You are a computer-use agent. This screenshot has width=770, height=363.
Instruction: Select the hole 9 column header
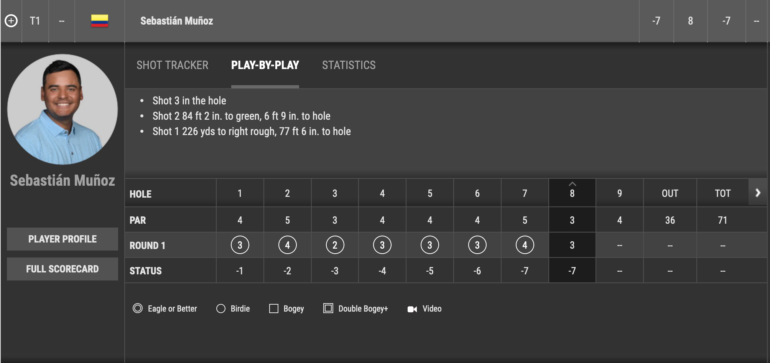(x=619, y=194)
